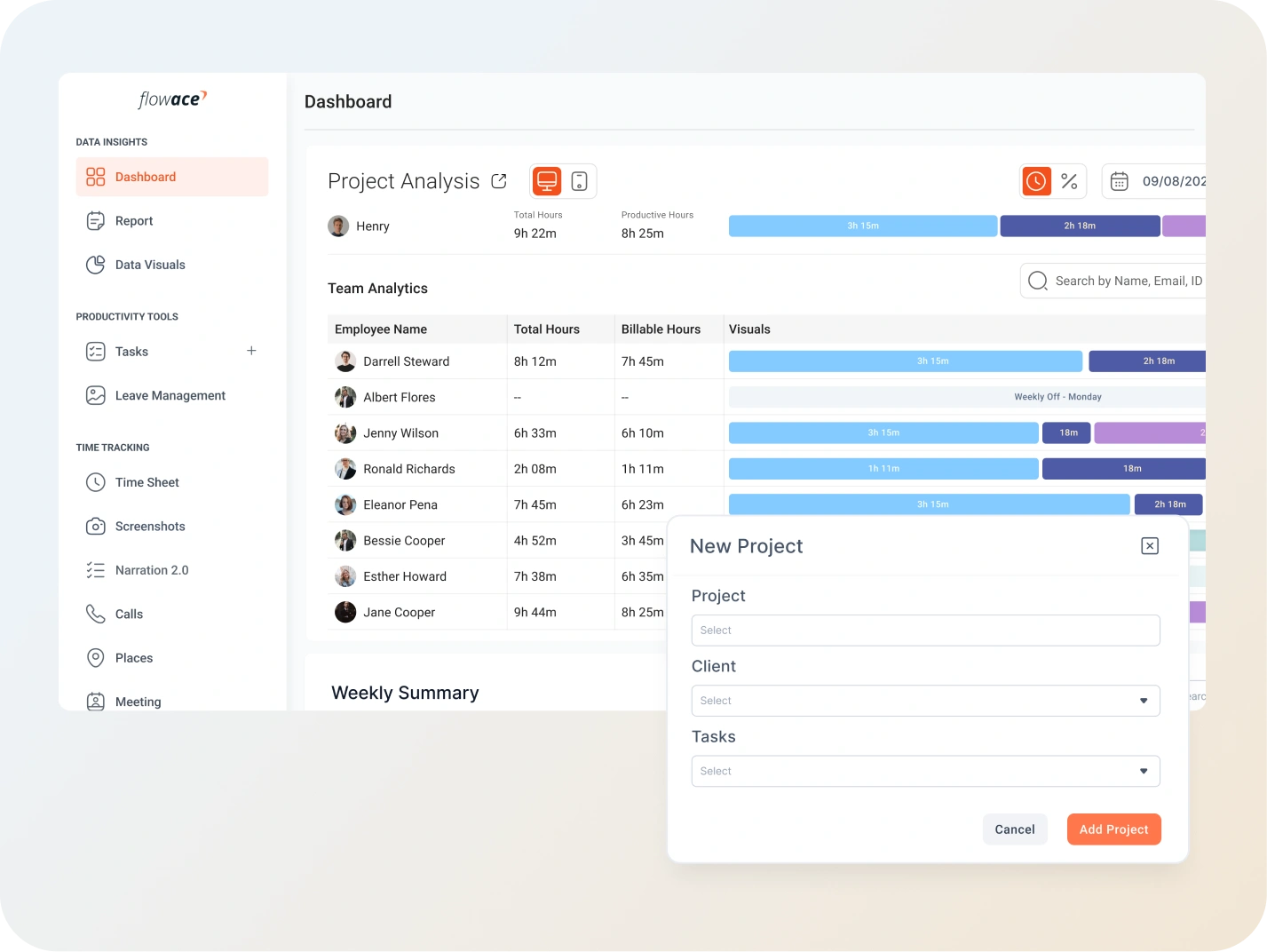Open Screenshots from the sidebar
This screenshot has height=952, width=1267.
[149, 527]
